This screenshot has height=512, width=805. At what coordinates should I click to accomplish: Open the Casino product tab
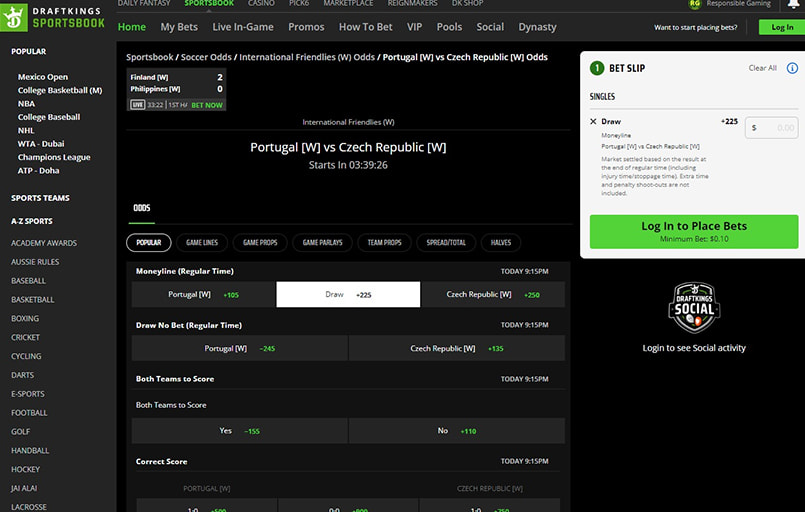coord(261,4)
